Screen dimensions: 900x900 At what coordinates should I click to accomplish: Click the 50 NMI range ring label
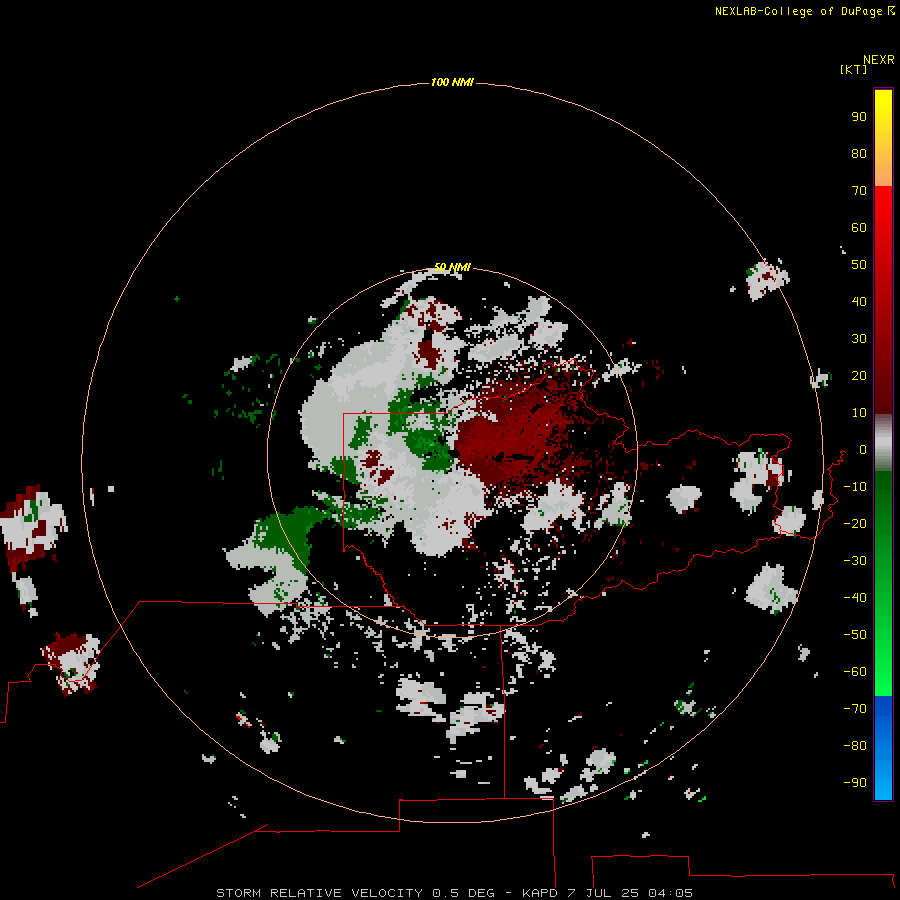tap(452, 267)
